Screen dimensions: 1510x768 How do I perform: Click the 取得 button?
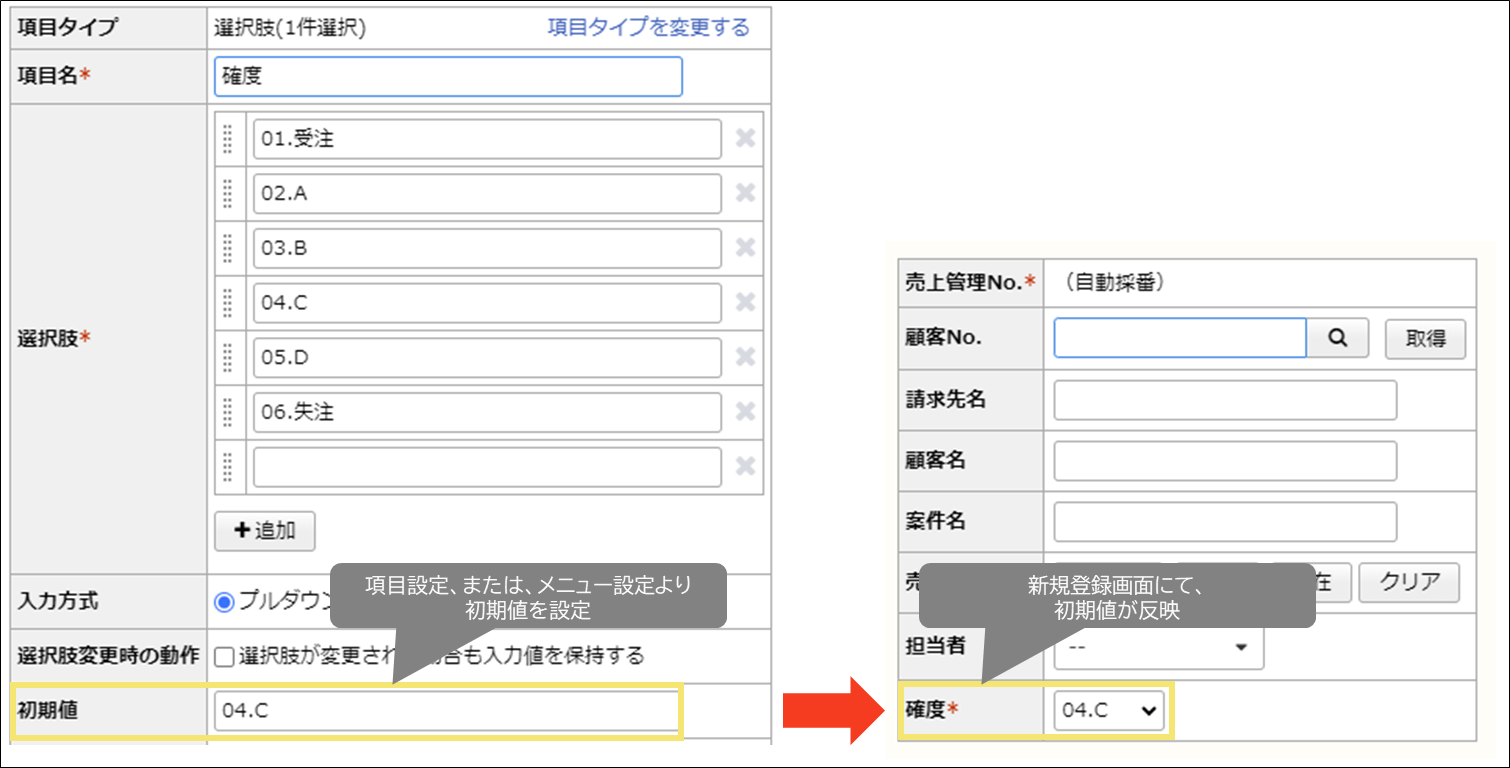pos(1424,338)
